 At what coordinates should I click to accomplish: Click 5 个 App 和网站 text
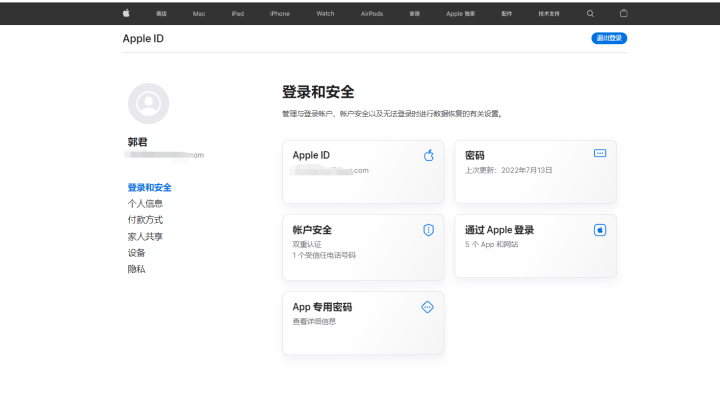491,245
